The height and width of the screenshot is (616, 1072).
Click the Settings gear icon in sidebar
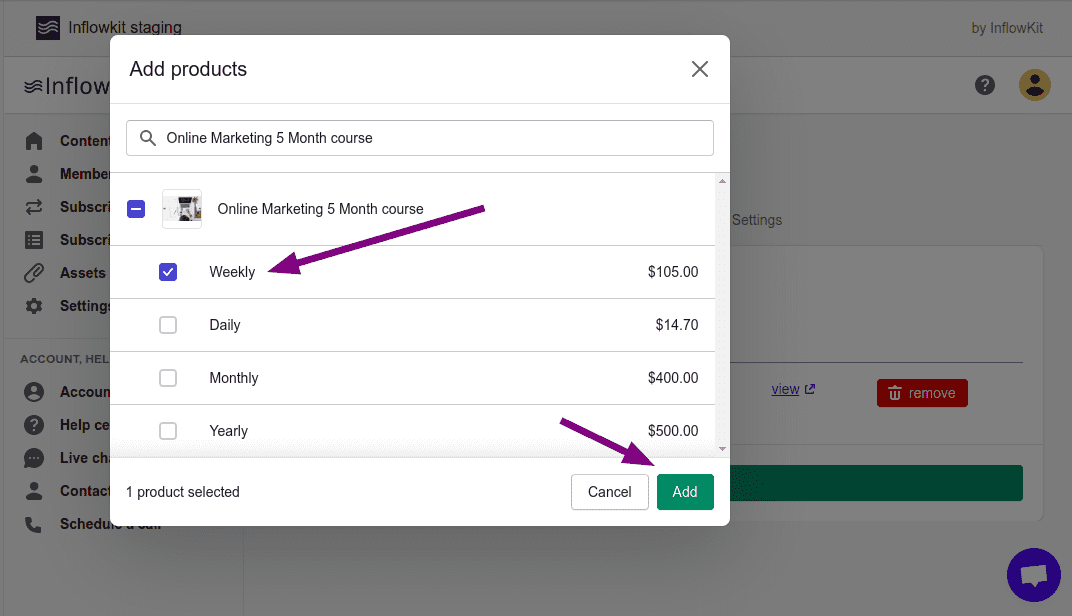coord(34,306)
